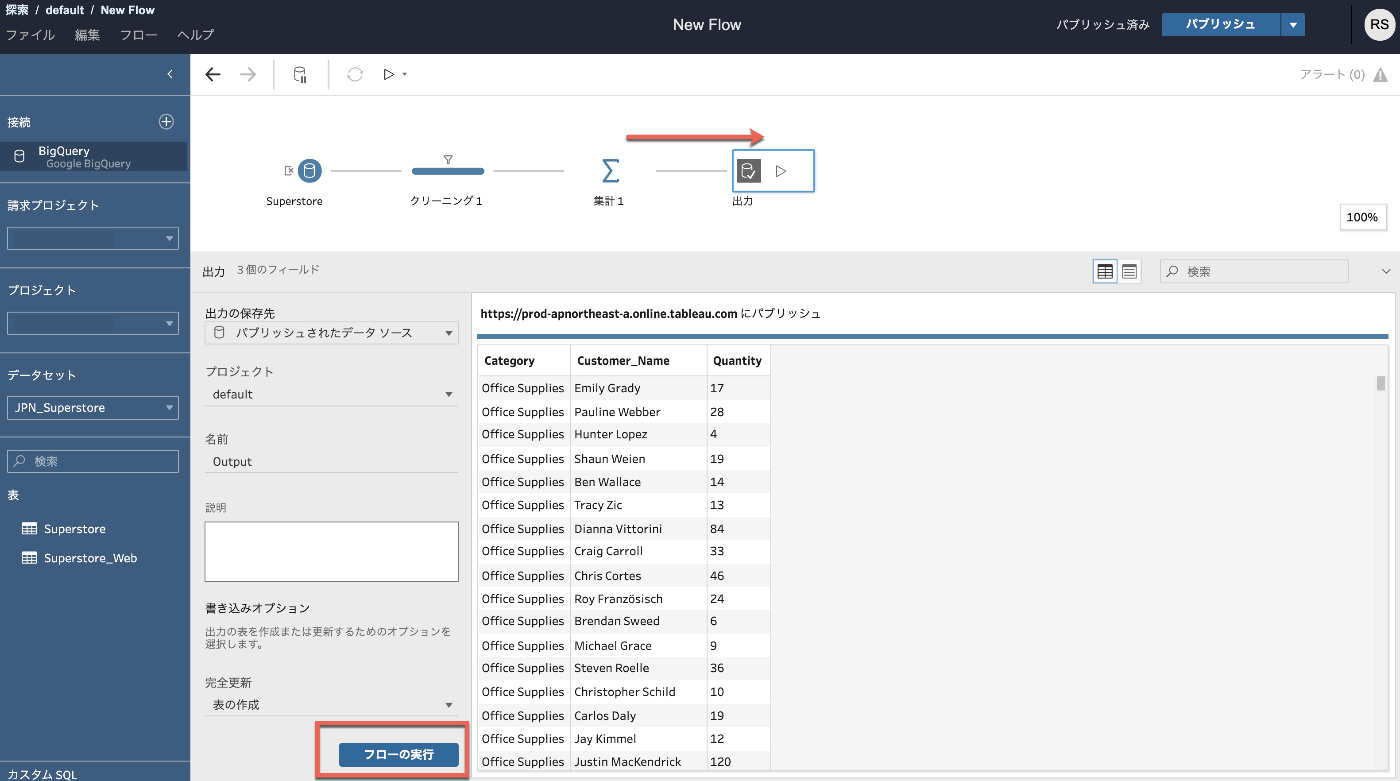
Task: Open the JPN_Superstore dataset dropdown
Action: (x=93, y=408)
